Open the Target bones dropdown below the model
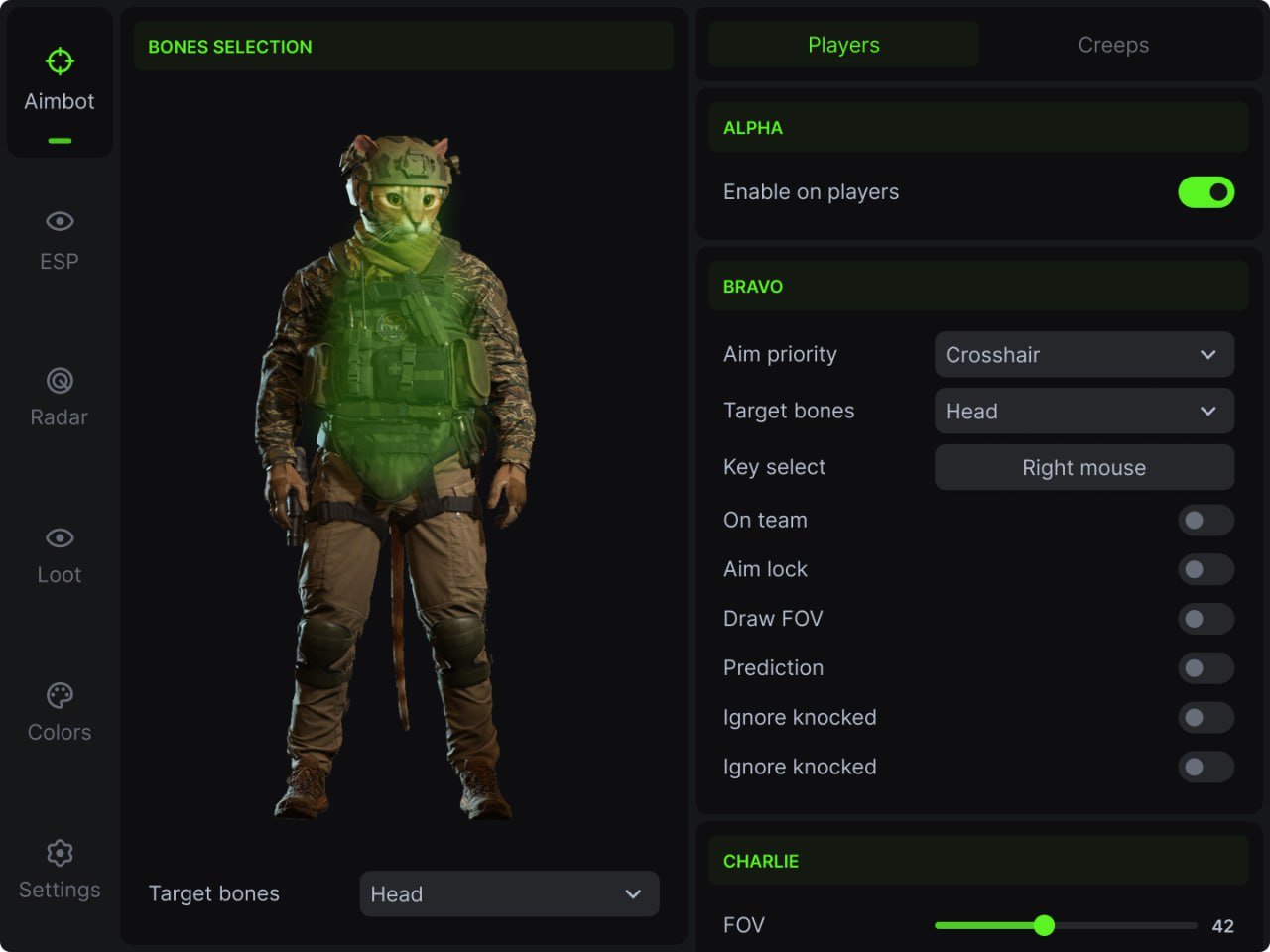1270x952 pixels. coord(509,893)
